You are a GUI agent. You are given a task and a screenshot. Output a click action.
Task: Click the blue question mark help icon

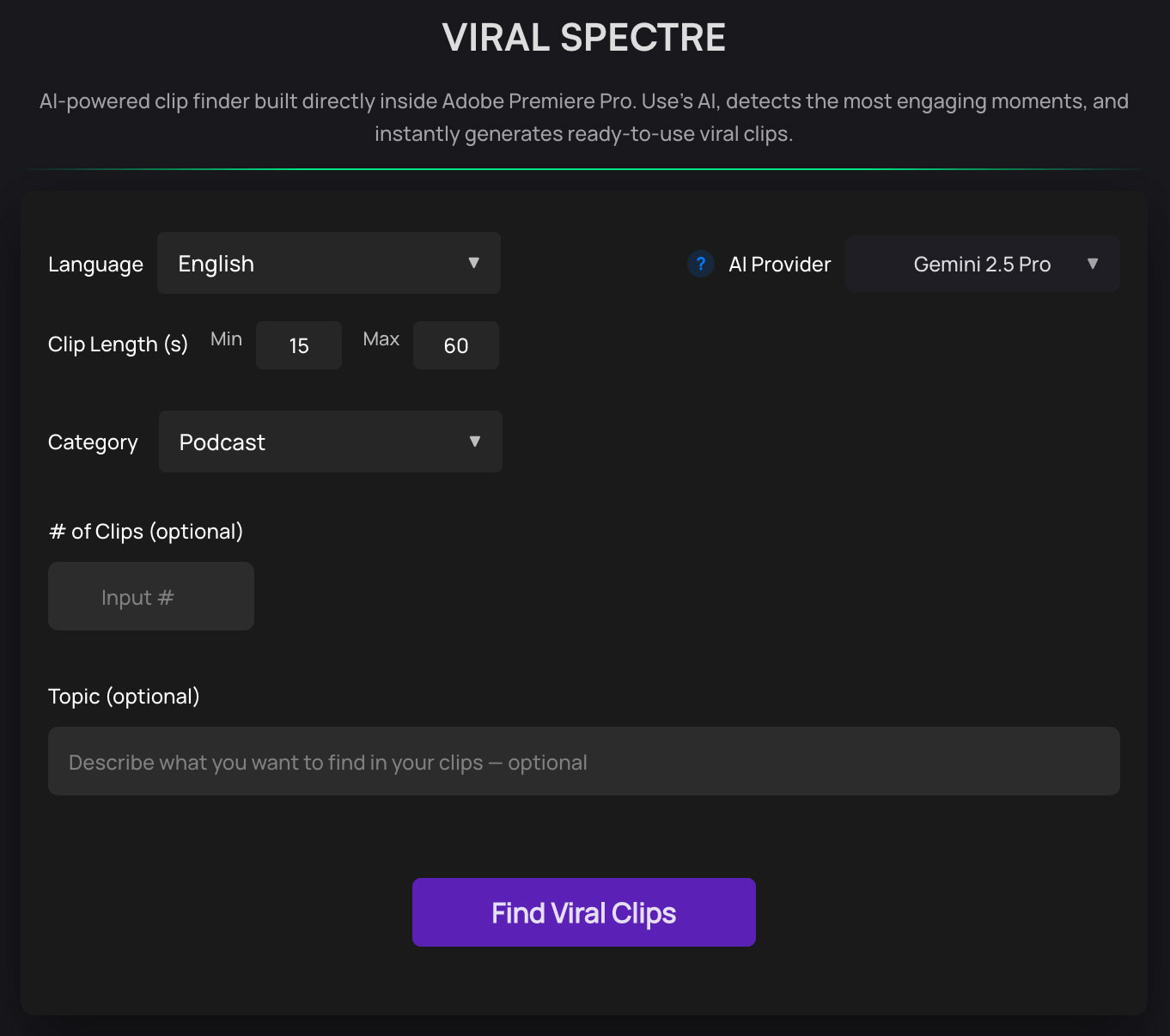(701, 264)
